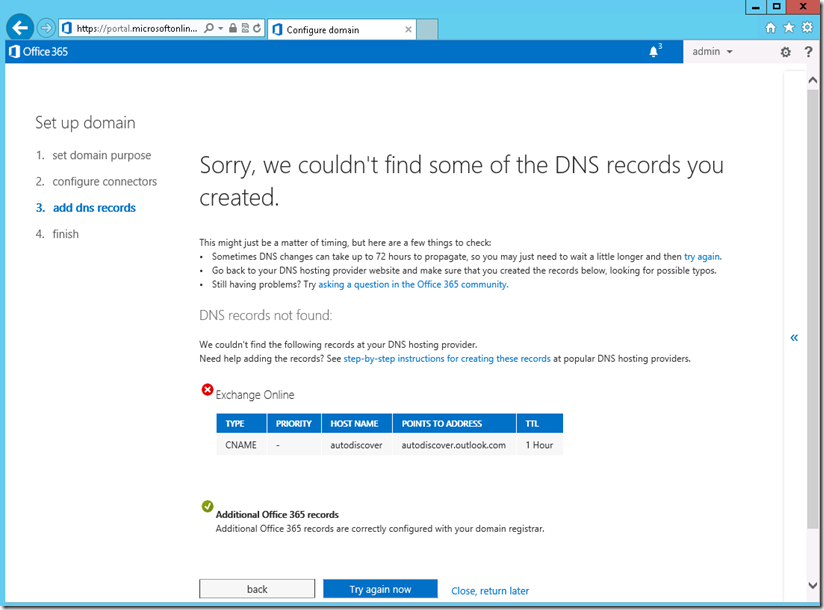Click the vertical scrollbar thumb
Viewport: 824px width, 610px height.
(x=812, y=309)
